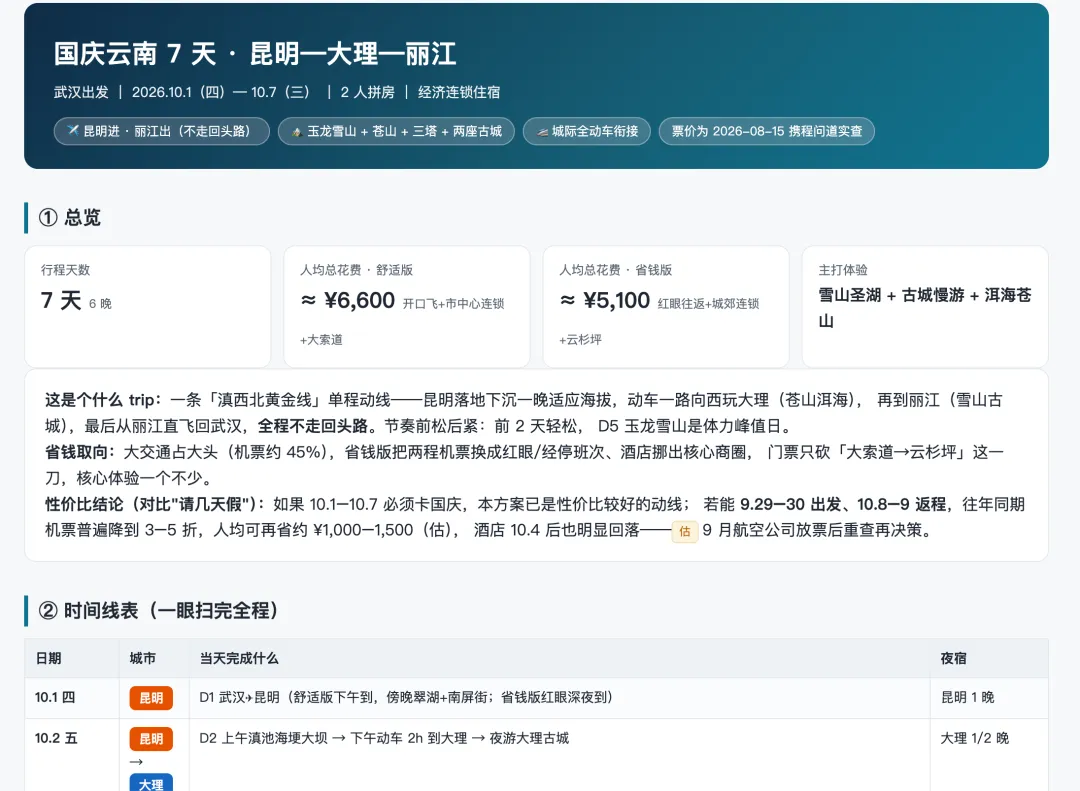Click the 开口飞+市中心连锁 note
Viewport: 1080px width, 791px height.
click(x=454, y=304)
